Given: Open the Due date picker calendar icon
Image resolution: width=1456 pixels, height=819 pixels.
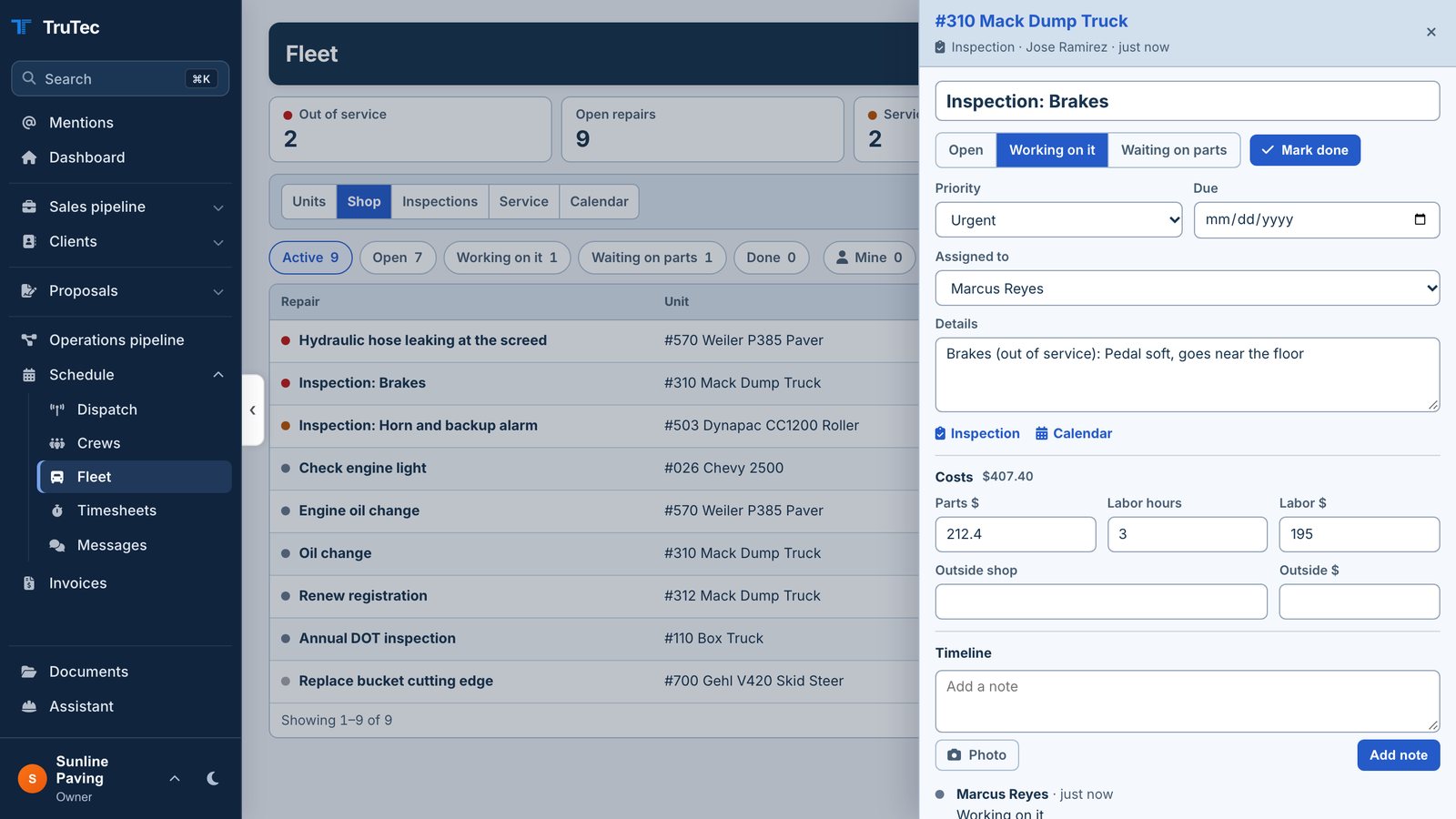Looking at the screenshot, I should coord(1420,219).
